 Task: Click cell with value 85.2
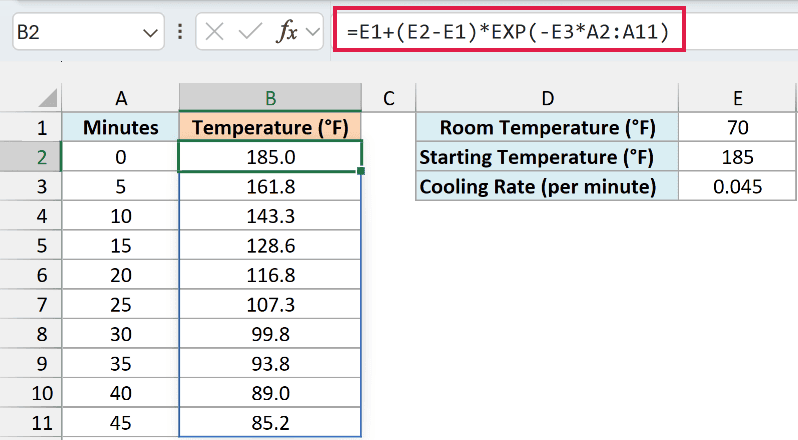tap(270, 423)
